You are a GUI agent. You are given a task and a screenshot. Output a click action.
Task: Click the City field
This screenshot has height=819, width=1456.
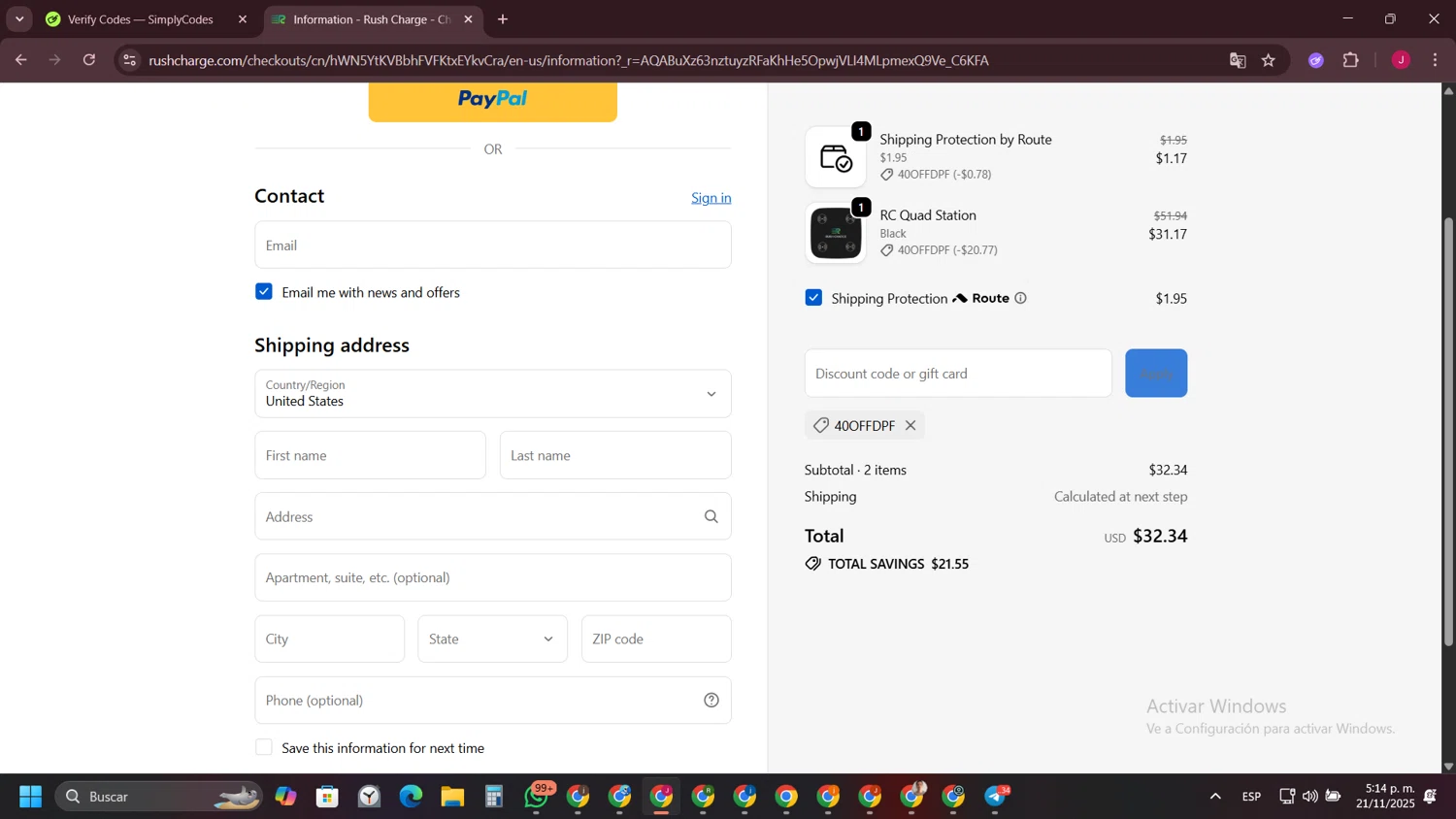click(x=330, y=639)
